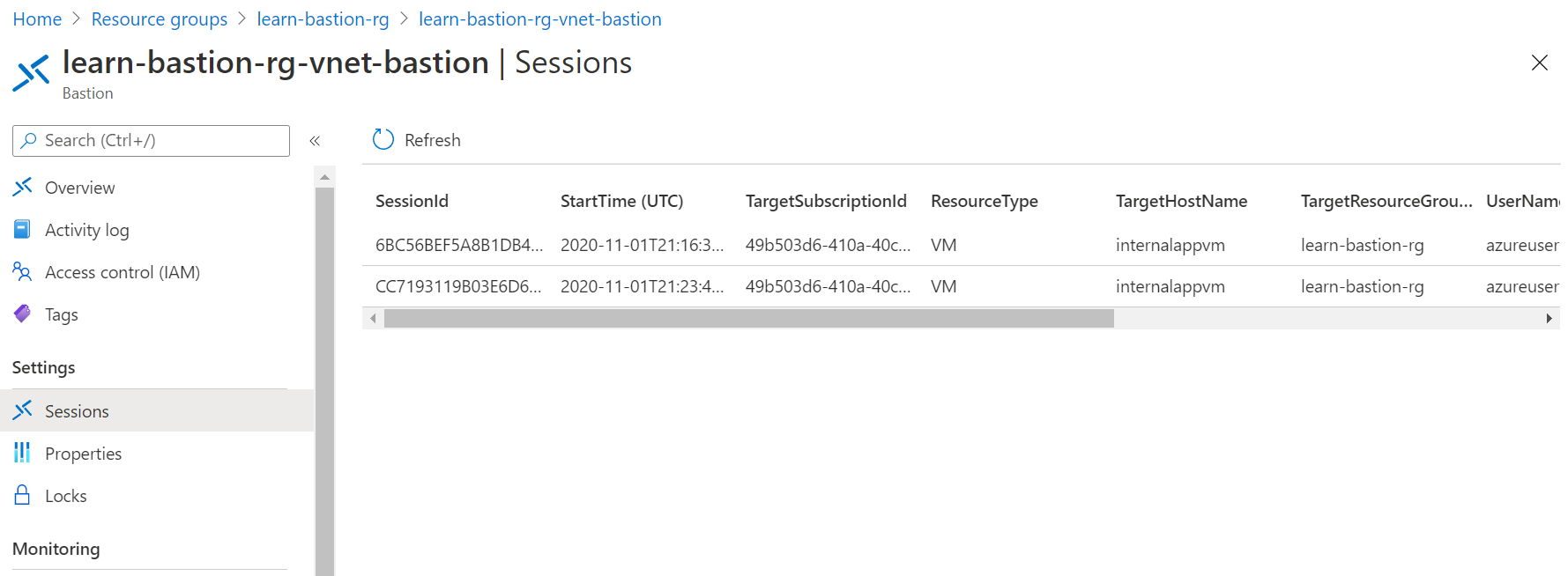The width and height of the screenshot is (1568, 576).
Task: Click the table's right scroll arrow
Action: (1549, 319)
